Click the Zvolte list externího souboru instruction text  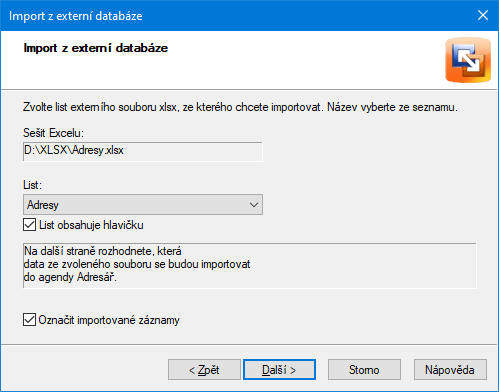(x=240, y=107)
